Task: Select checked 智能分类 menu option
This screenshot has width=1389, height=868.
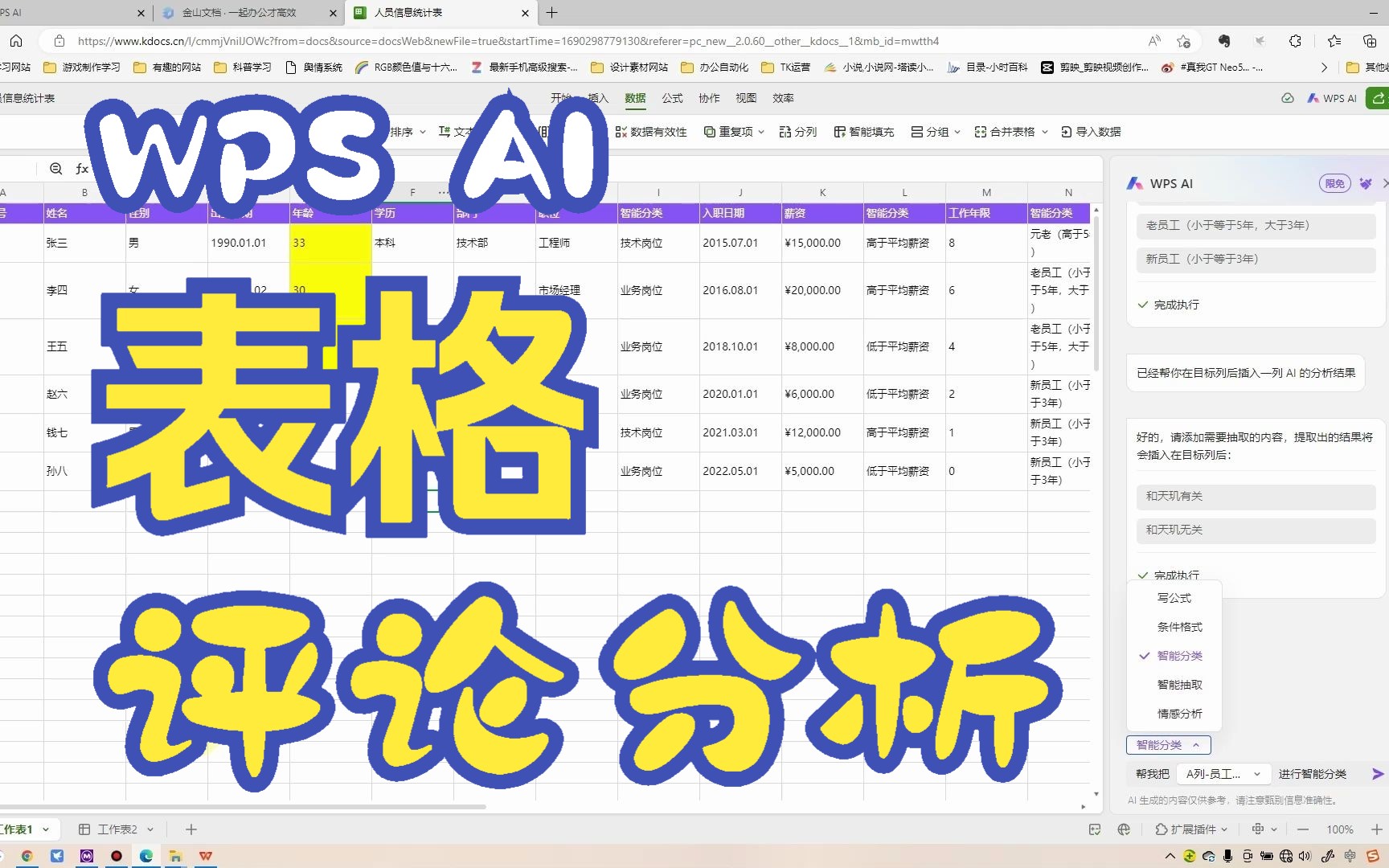Action: (x=1174, y=656)
